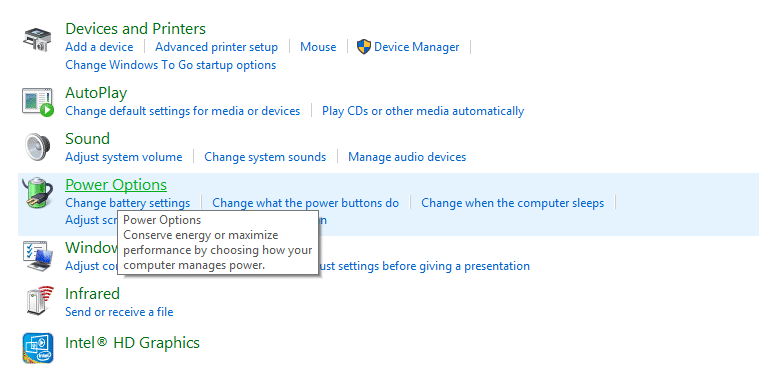The image size is (759, 370).
Task: Click Add a device link
Action: (99, 47)
